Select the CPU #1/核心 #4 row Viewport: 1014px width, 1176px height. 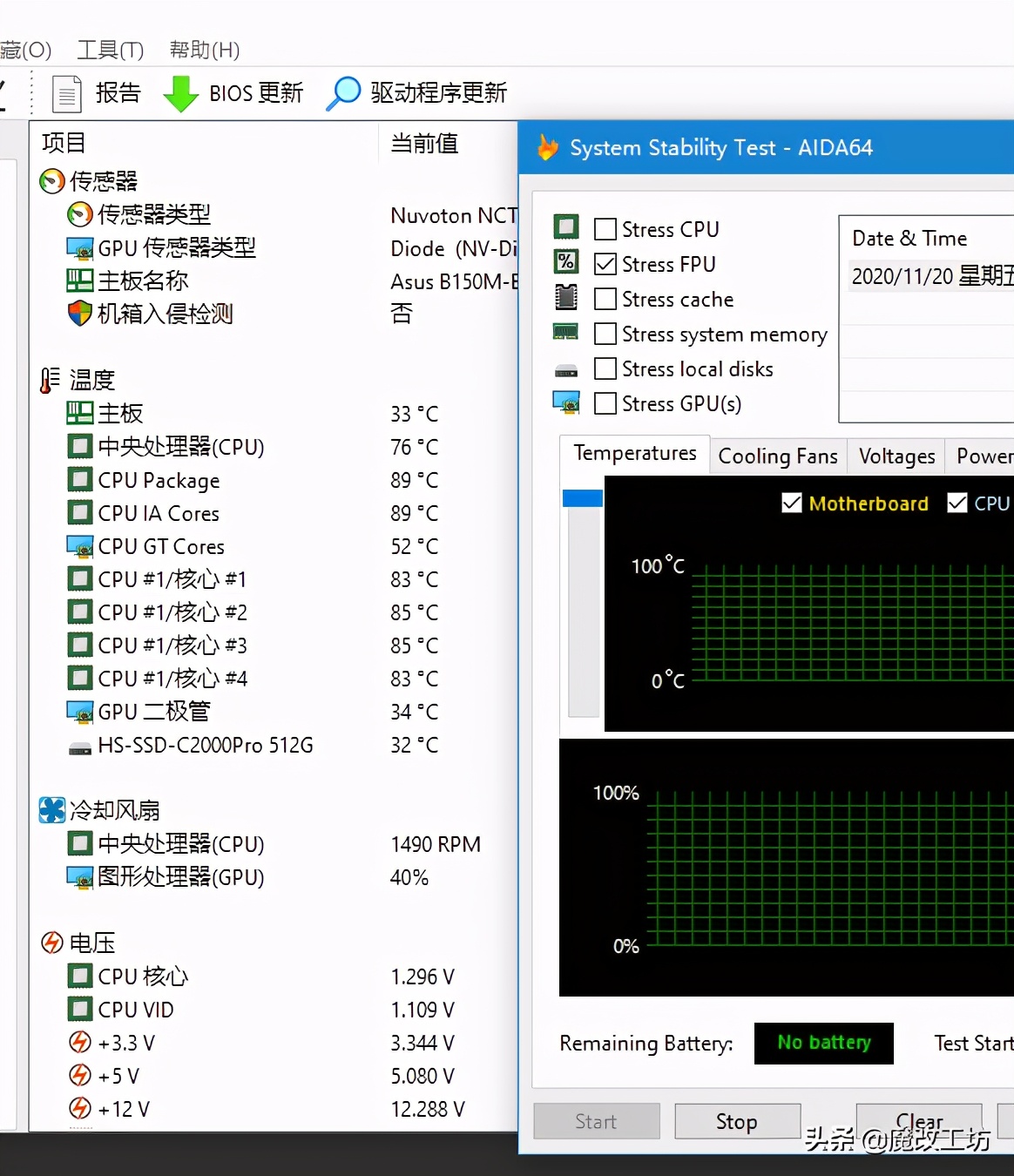tap(274, 679)
